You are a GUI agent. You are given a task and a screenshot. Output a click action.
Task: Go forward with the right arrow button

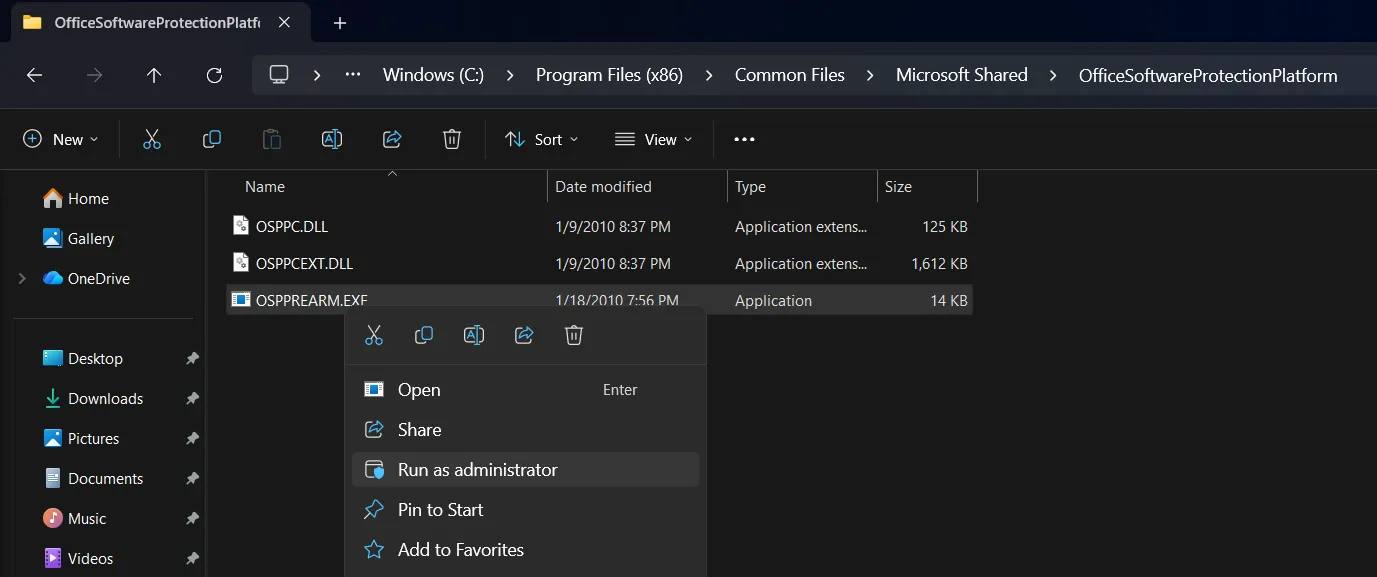pyautogui.click(x=94, y=75)
